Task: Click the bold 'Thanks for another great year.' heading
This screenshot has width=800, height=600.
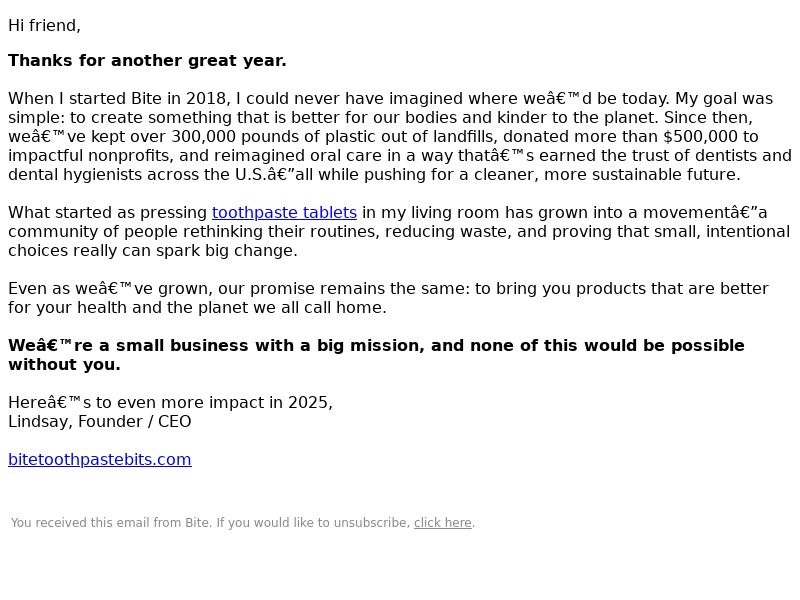Action: pyautogui.click(x=147, y=60)
